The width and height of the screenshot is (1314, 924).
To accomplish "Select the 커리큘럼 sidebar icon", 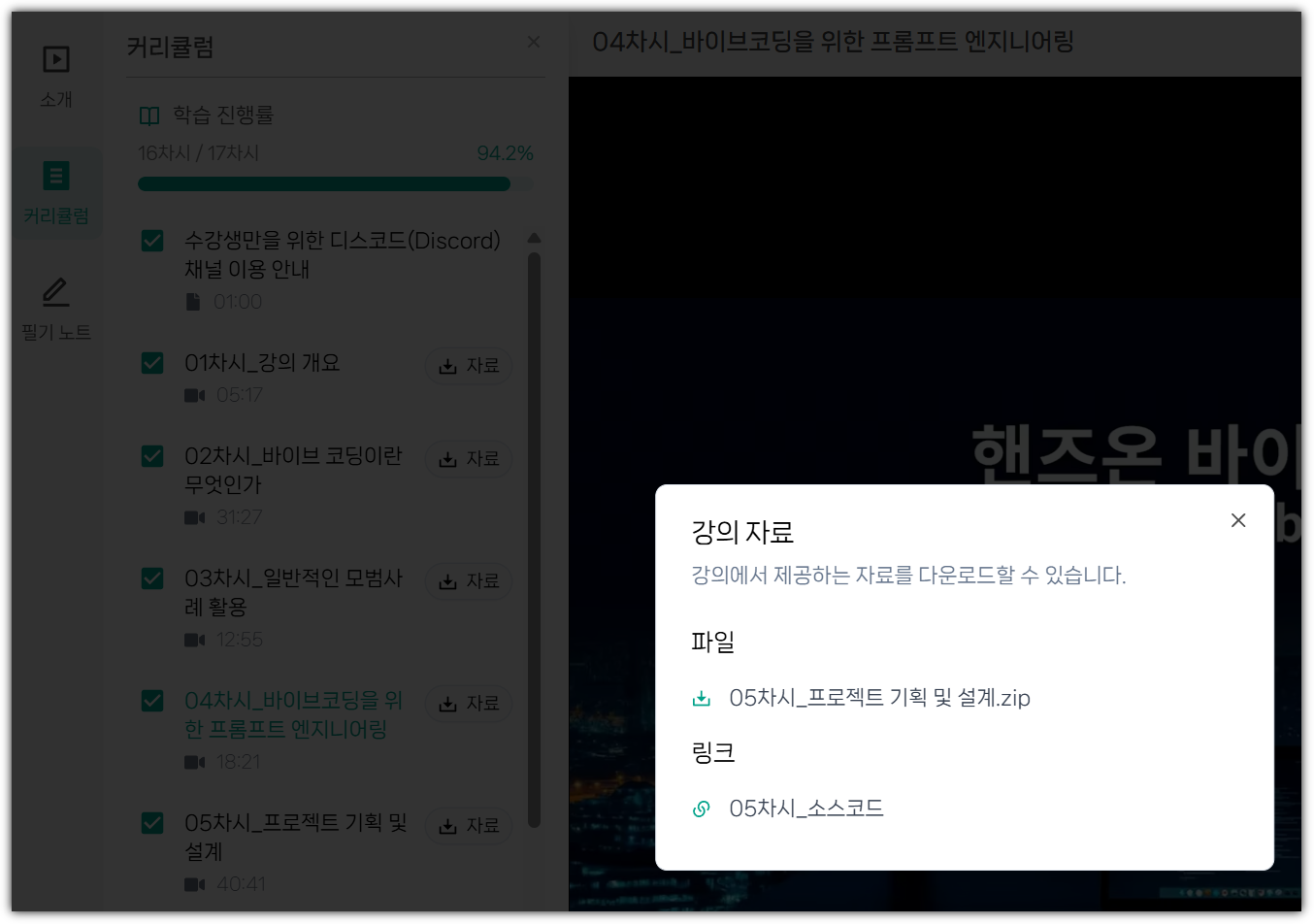I will (56, 177).
